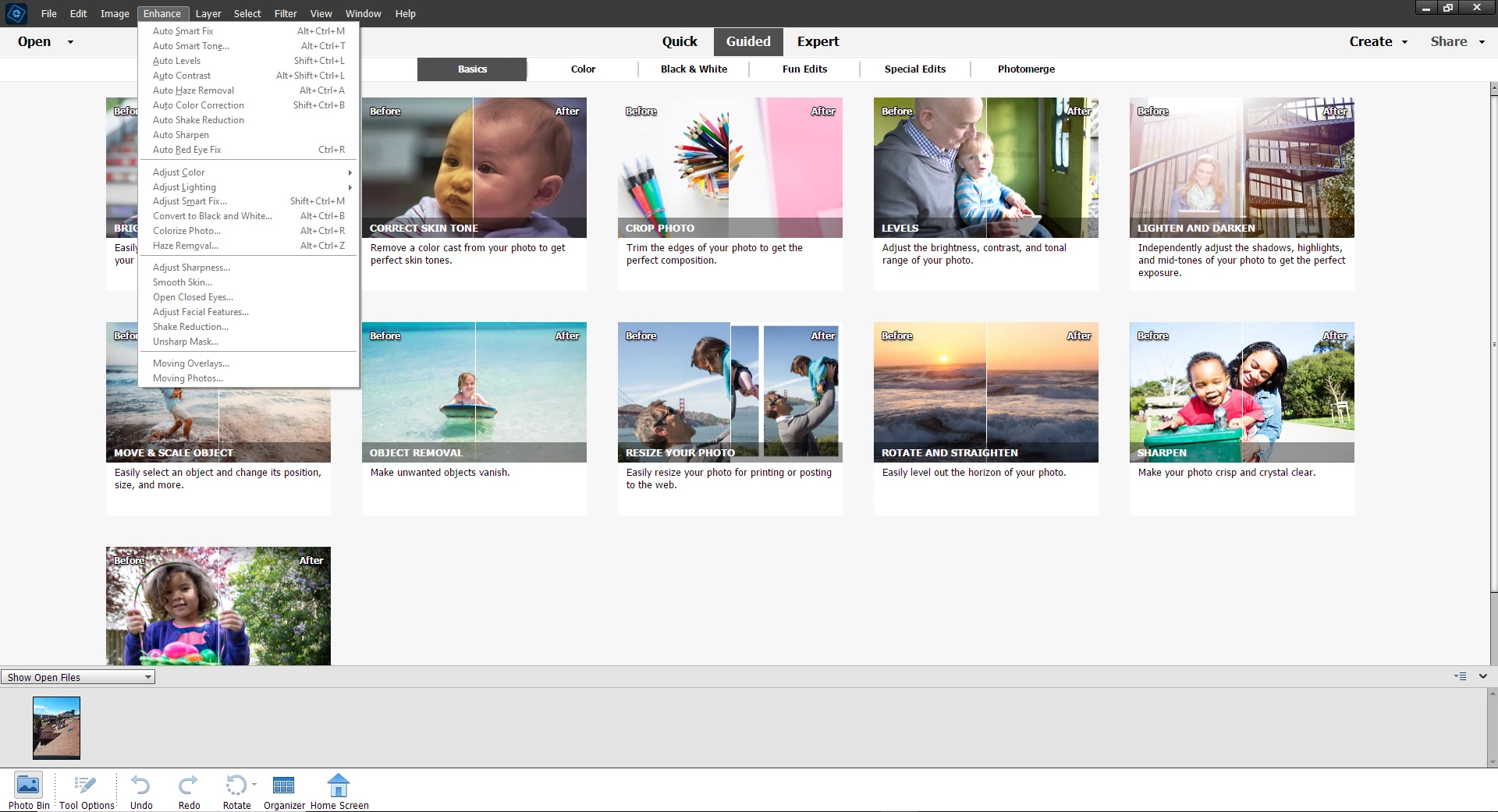This screenshot has height=812, width=1498.
Task: Choose Unsharp Mask menu entry
Action: tap(248, 342)
